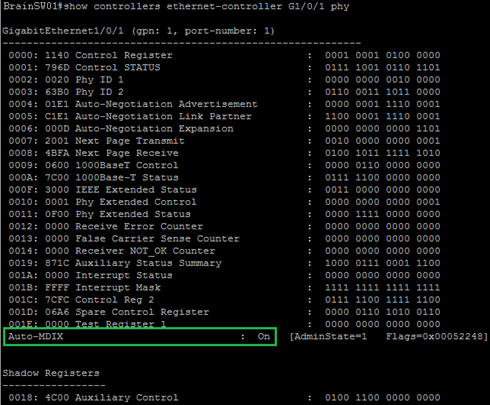Click the '1000Base-T Status' row

click(x=224, y=178)
